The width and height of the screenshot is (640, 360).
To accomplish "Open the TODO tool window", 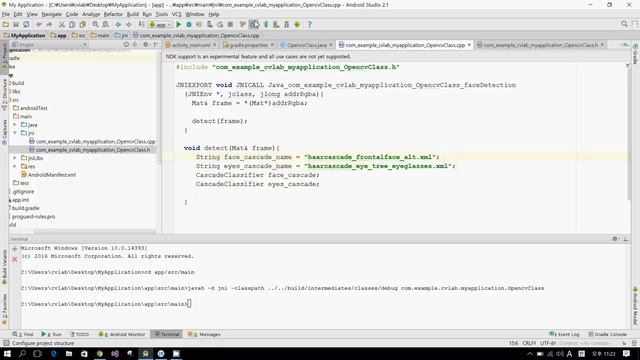I will pyautogui.click(x=80, y=334).
